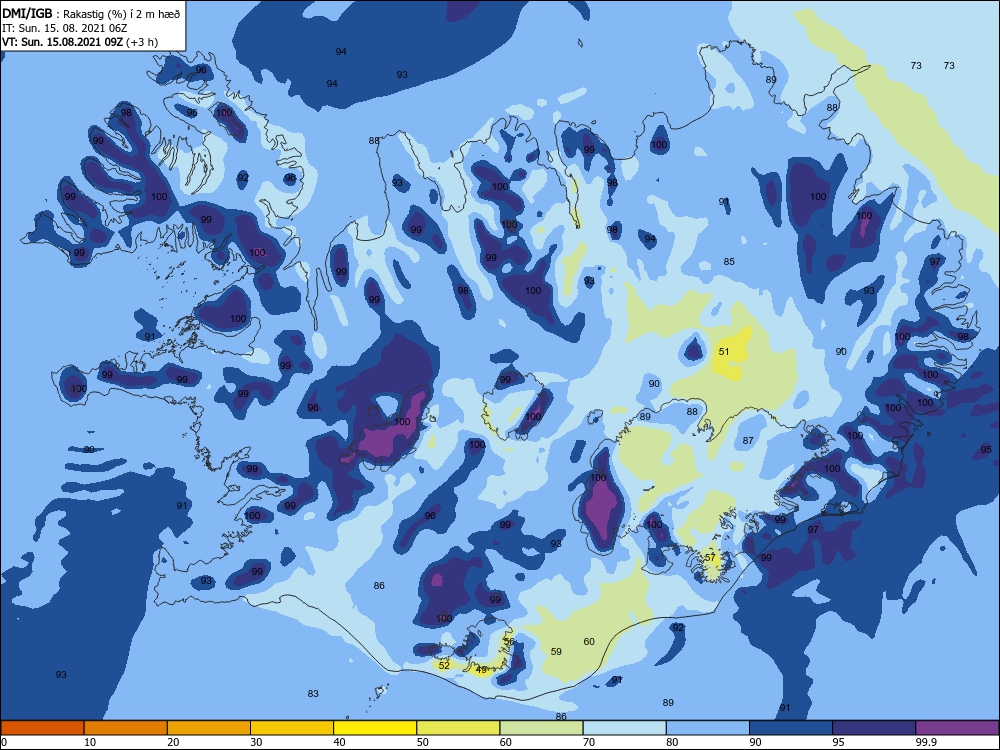Click the legend tick label 70
The width and height of the screenshot is (1000, 750).
click(x=589, y=742)
